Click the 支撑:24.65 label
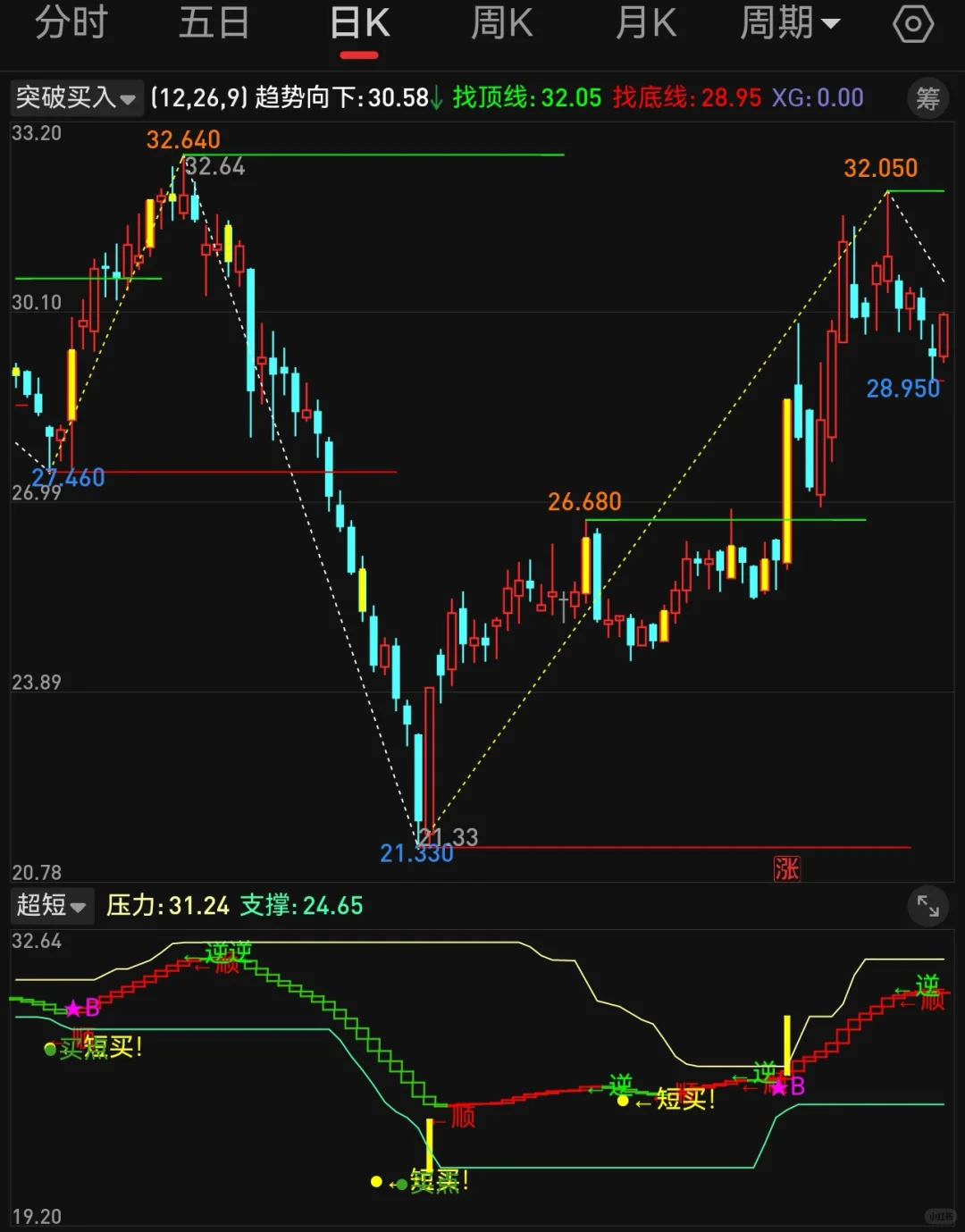The image size is (965, 1232). pyautogui.click(x=301, y=906)
